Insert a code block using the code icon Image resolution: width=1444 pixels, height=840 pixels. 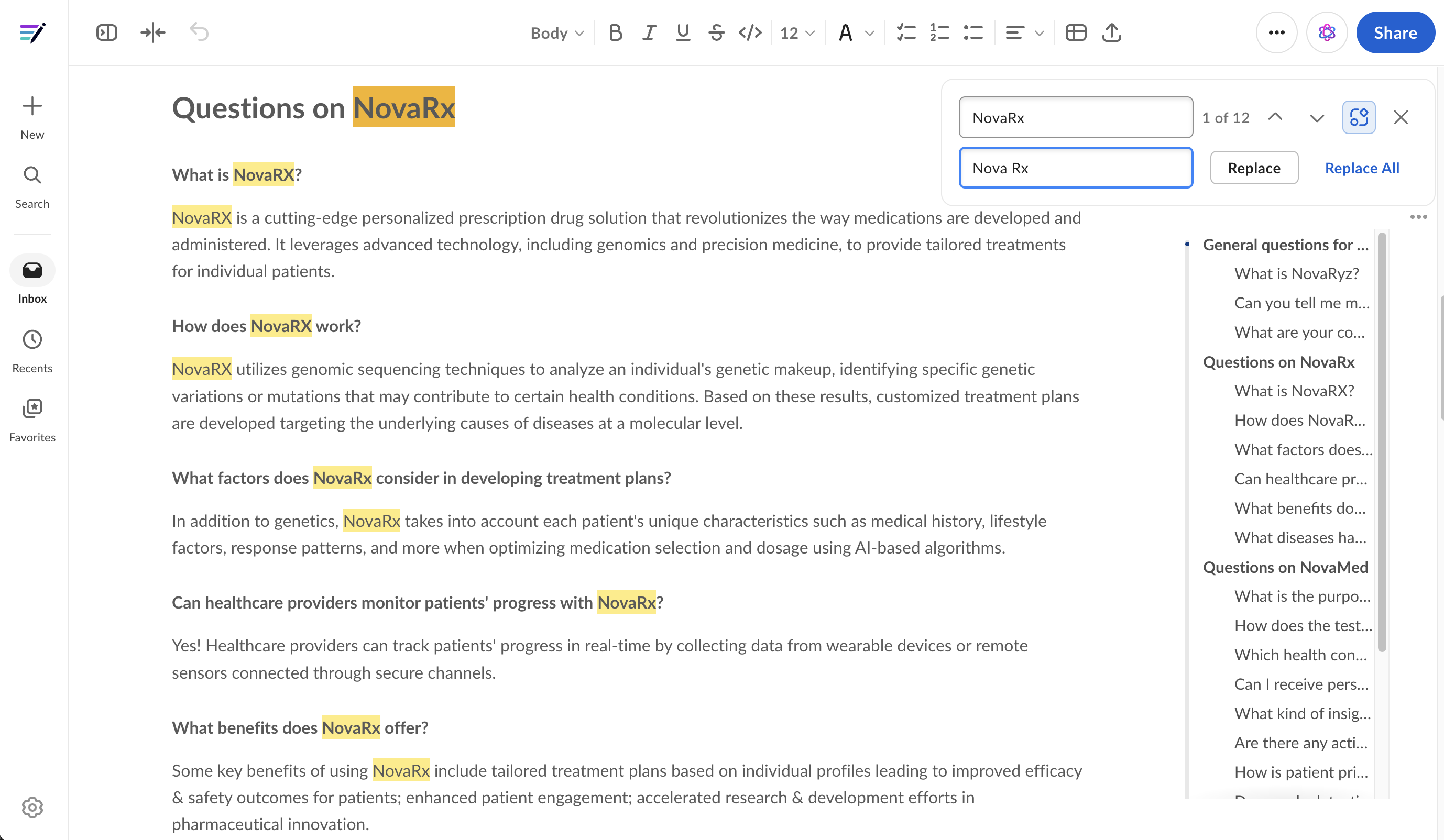tap(749, 32)
